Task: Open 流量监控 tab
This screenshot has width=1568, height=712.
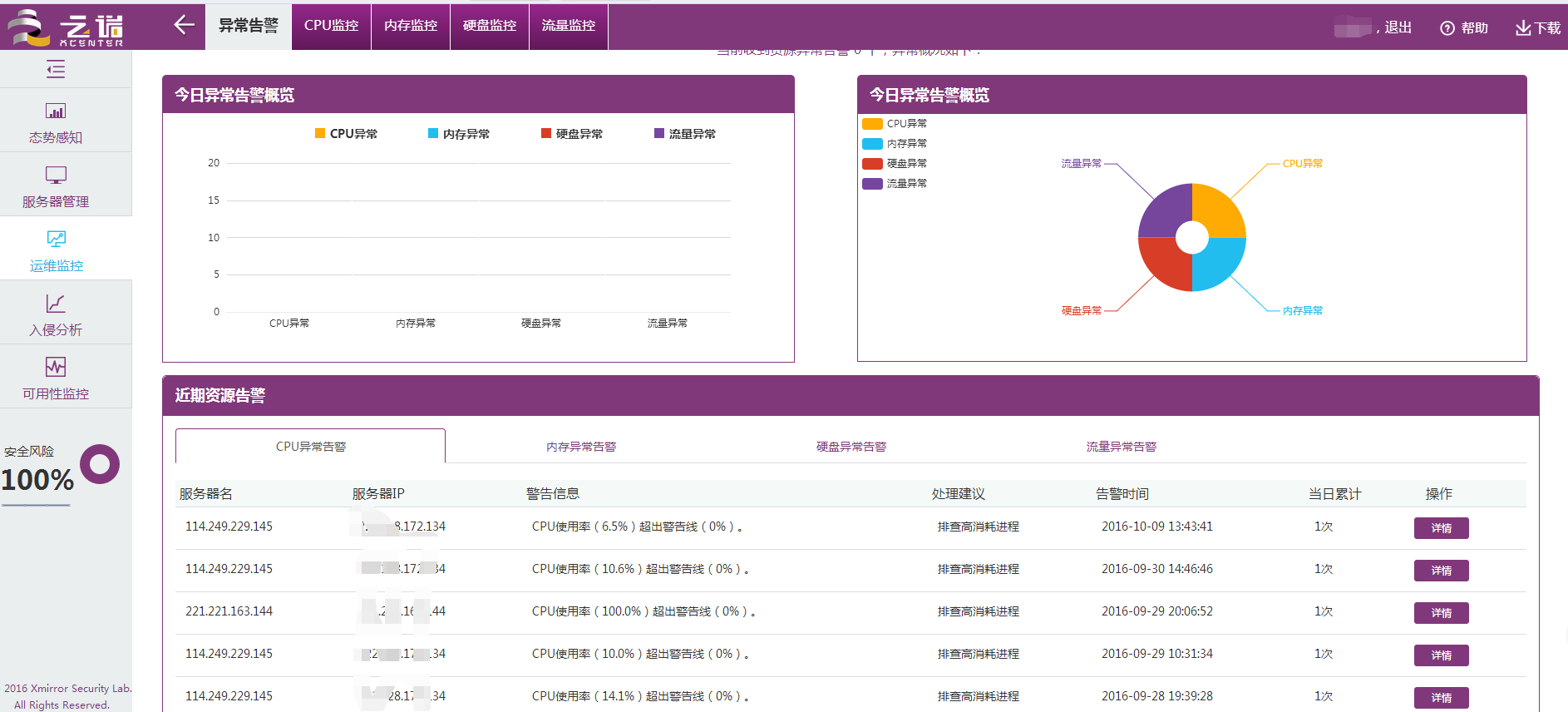Action: [x=569, y=26]
